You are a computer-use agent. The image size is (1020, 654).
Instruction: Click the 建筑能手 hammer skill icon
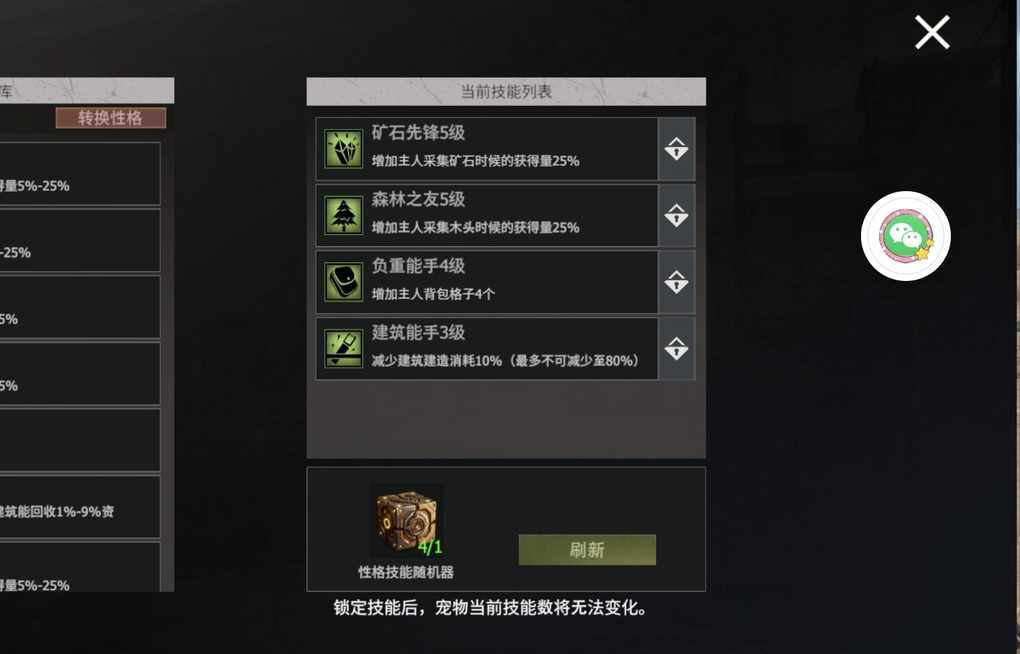coord(343,349)
